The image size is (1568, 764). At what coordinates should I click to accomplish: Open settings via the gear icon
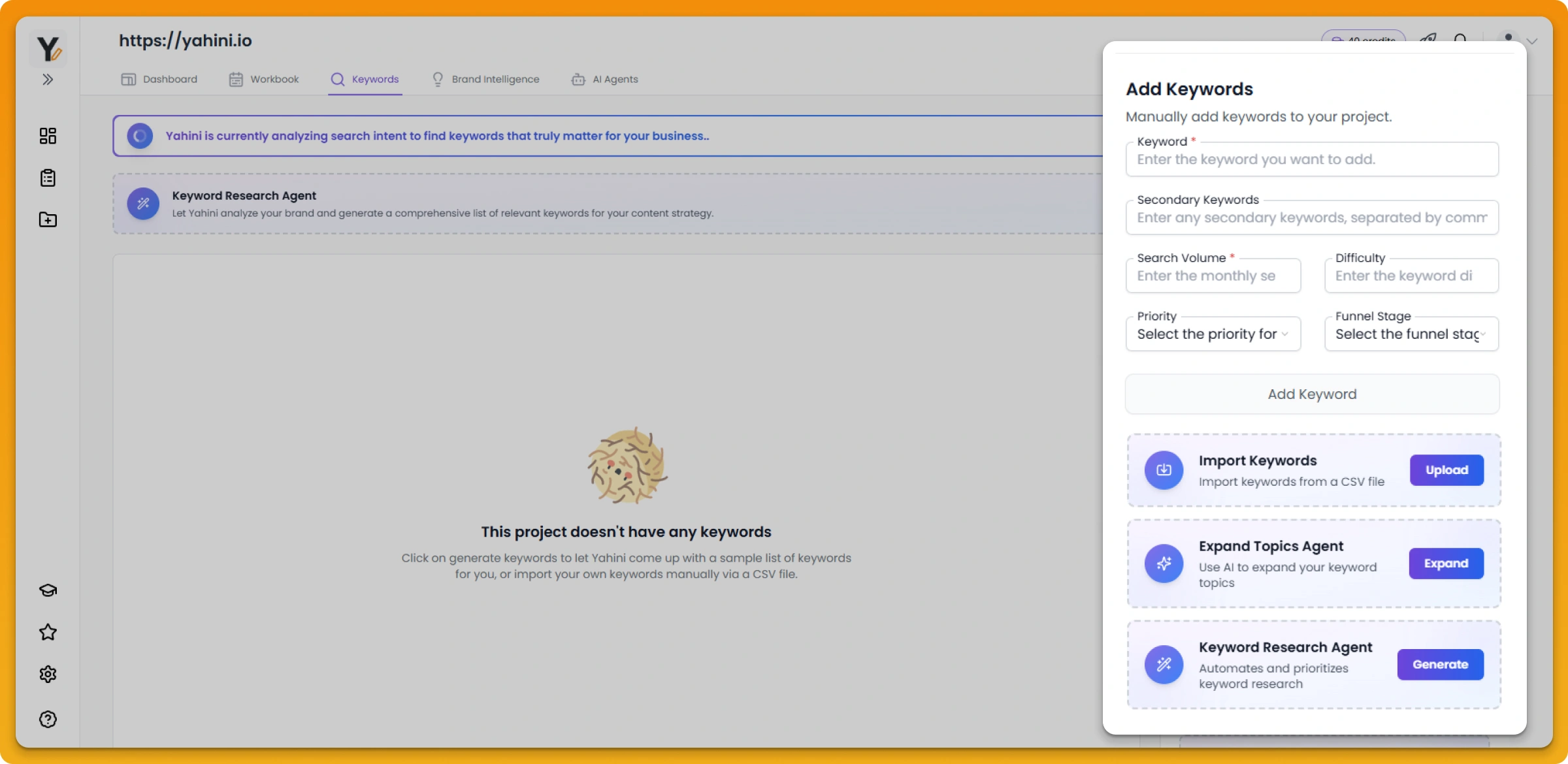[48, 674]
